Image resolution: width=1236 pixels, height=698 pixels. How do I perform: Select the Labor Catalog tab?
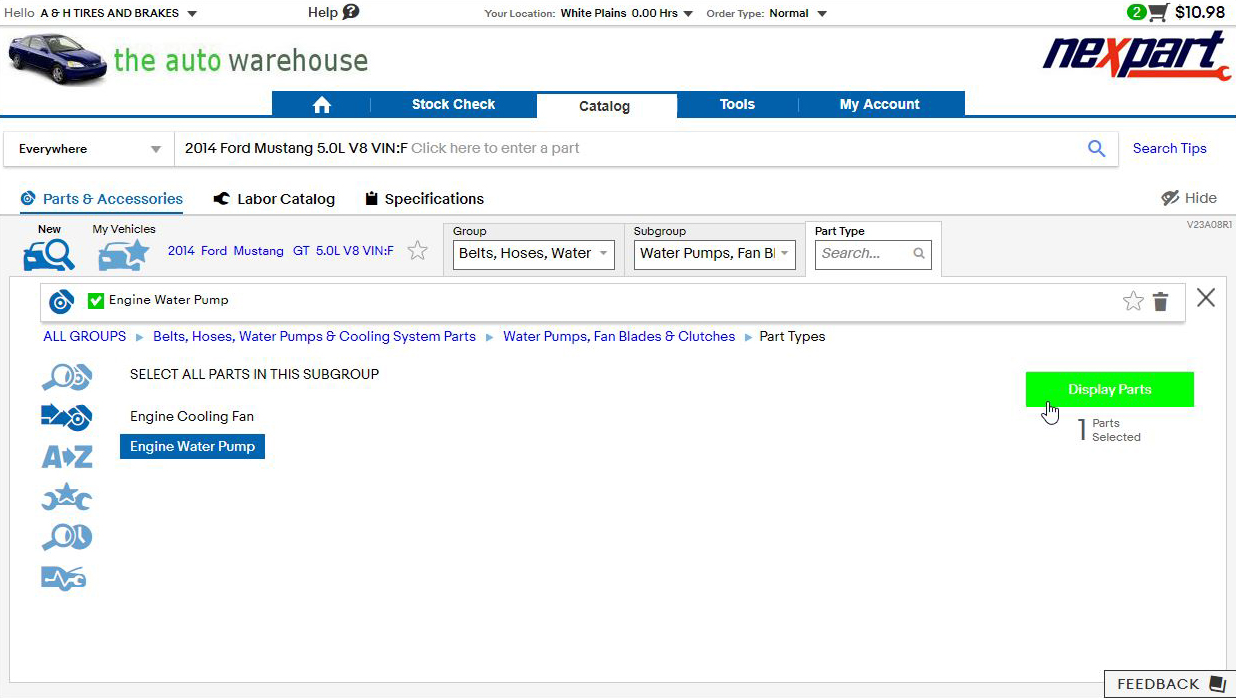coord(274,199)
